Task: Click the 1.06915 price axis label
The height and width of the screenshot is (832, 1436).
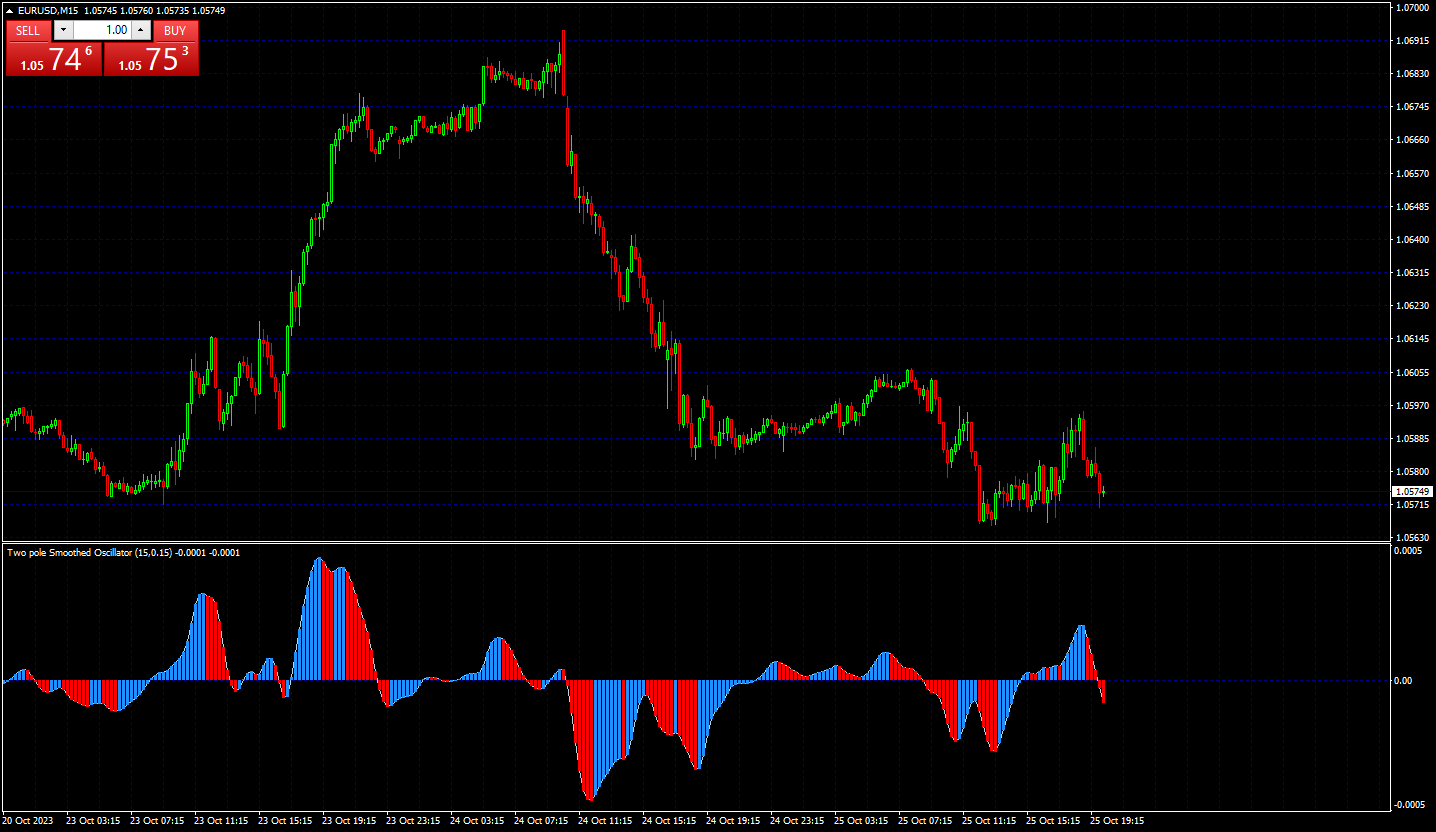Action: tap(1411, 41)
